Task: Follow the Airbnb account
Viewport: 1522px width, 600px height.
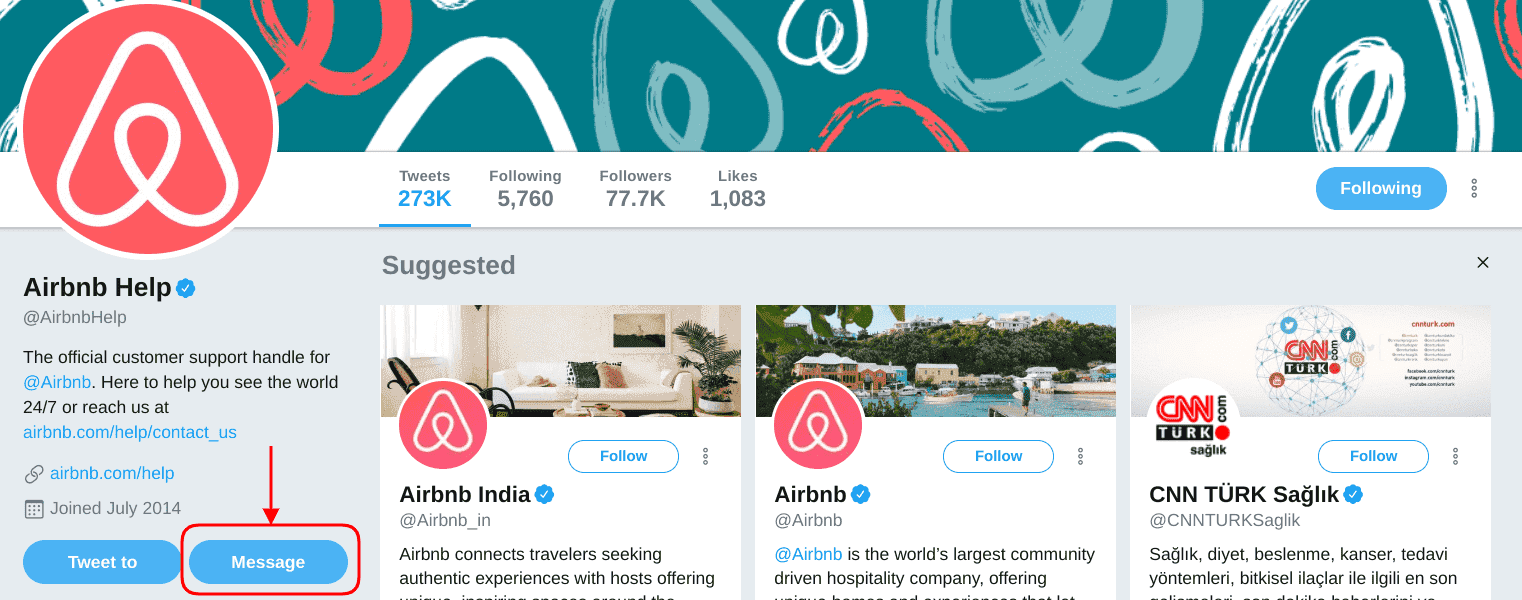Action: click(998, 456)
